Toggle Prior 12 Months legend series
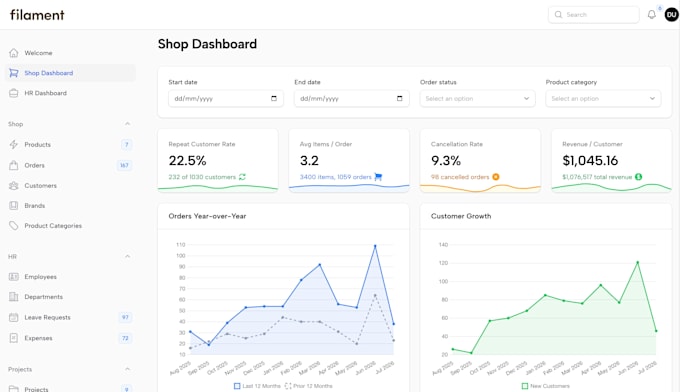680x392 pixels. [x=308, y=386]
